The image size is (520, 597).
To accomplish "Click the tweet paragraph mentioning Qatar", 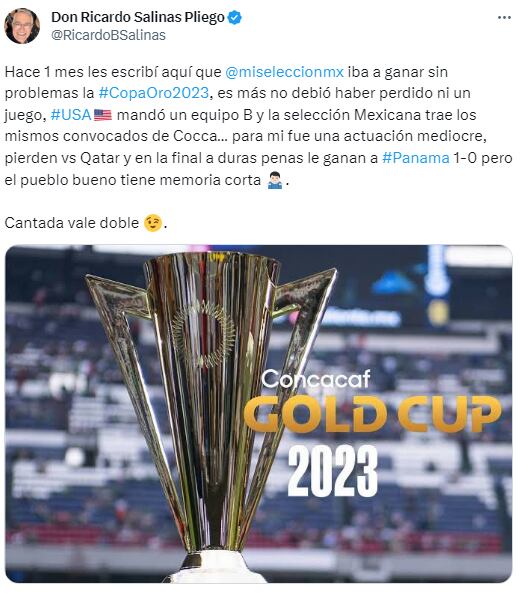I will (258, 126).
